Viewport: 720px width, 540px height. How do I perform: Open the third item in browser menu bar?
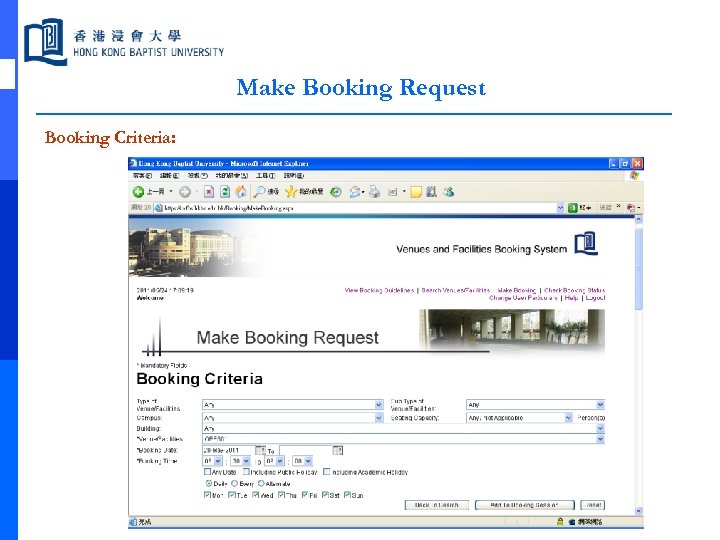click(197, 176)
